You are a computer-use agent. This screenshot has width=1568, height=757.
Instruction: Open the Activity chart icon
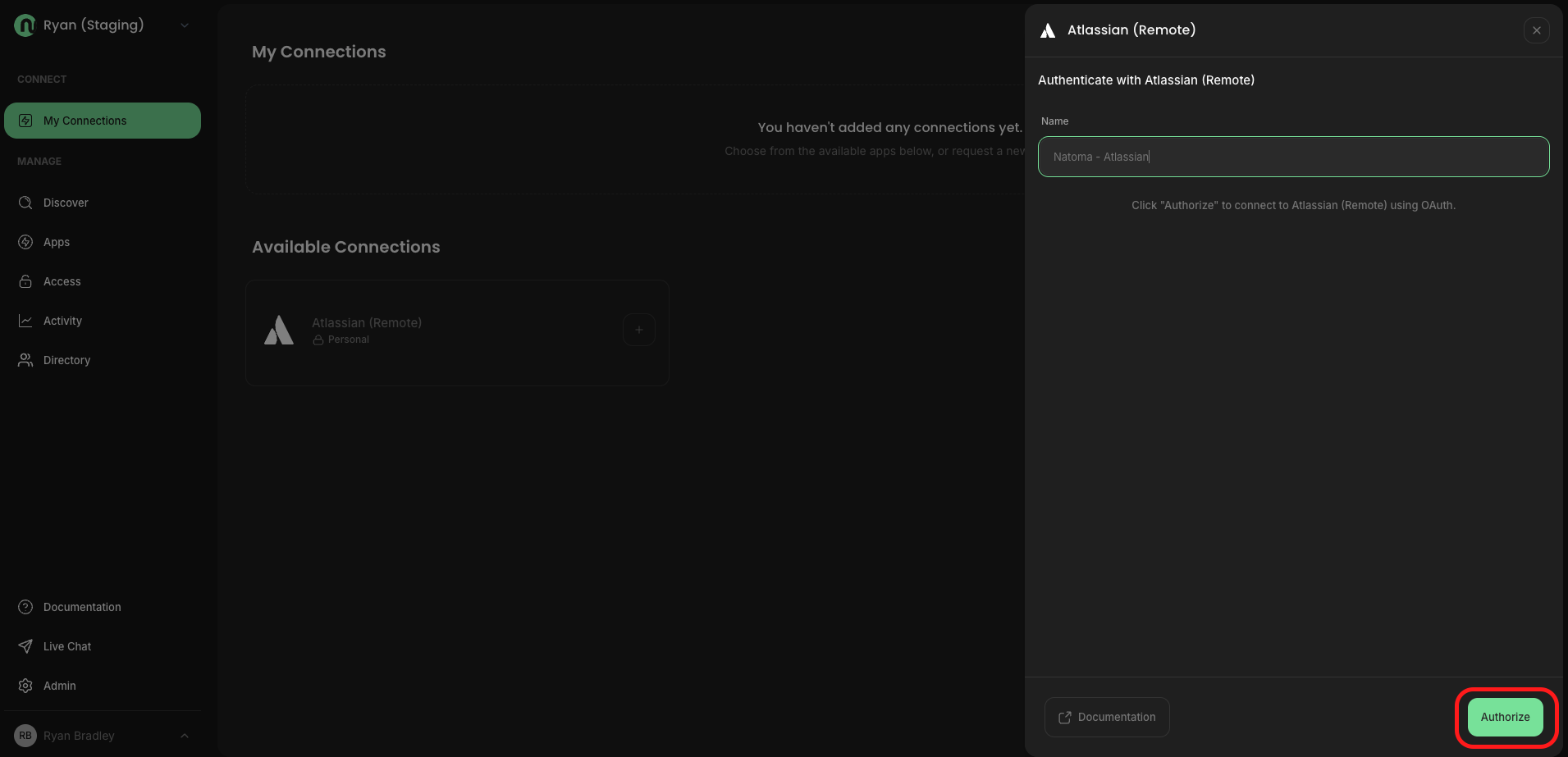(25, 321)
